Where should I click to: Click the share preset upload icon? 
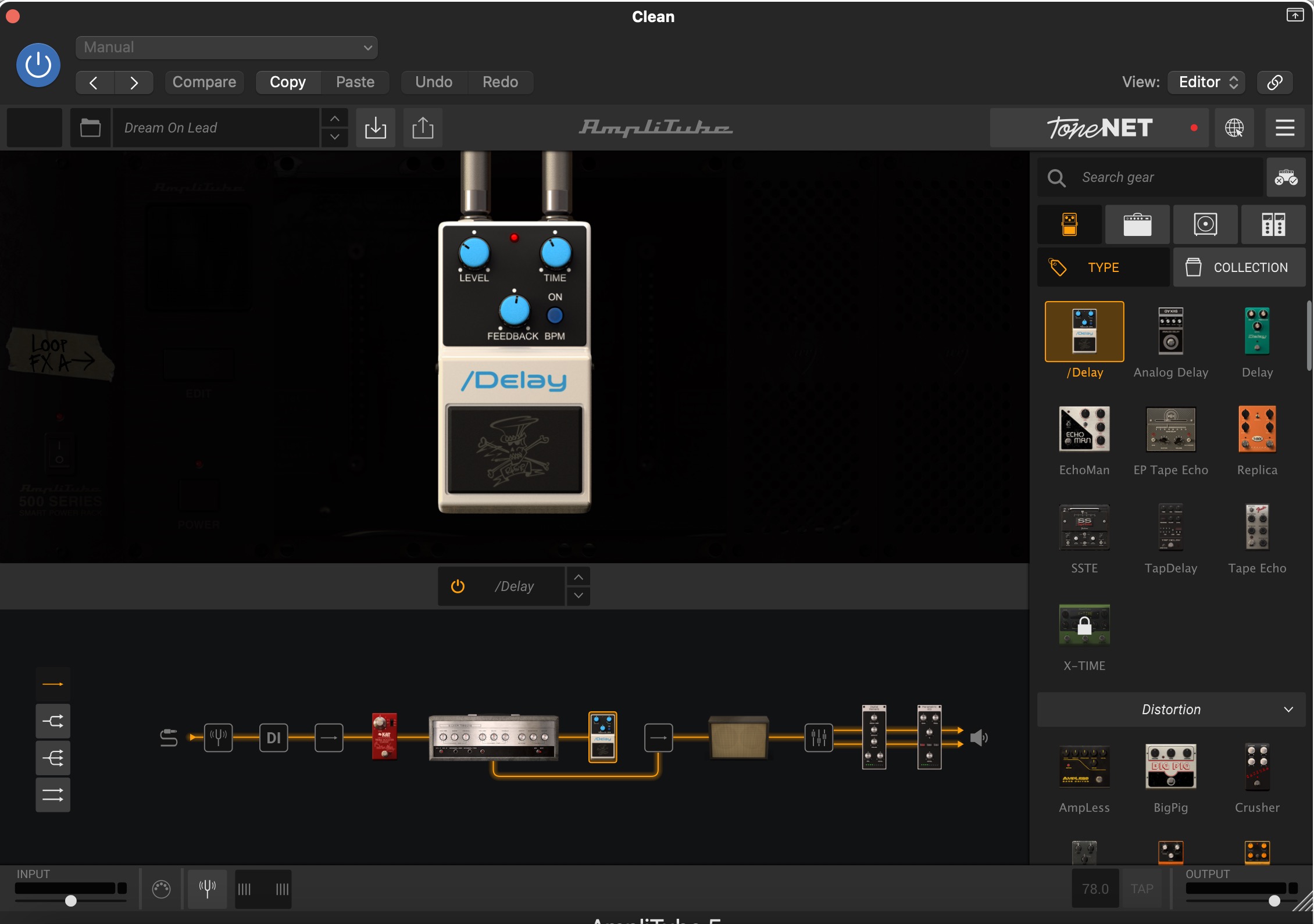click(423, 127)
